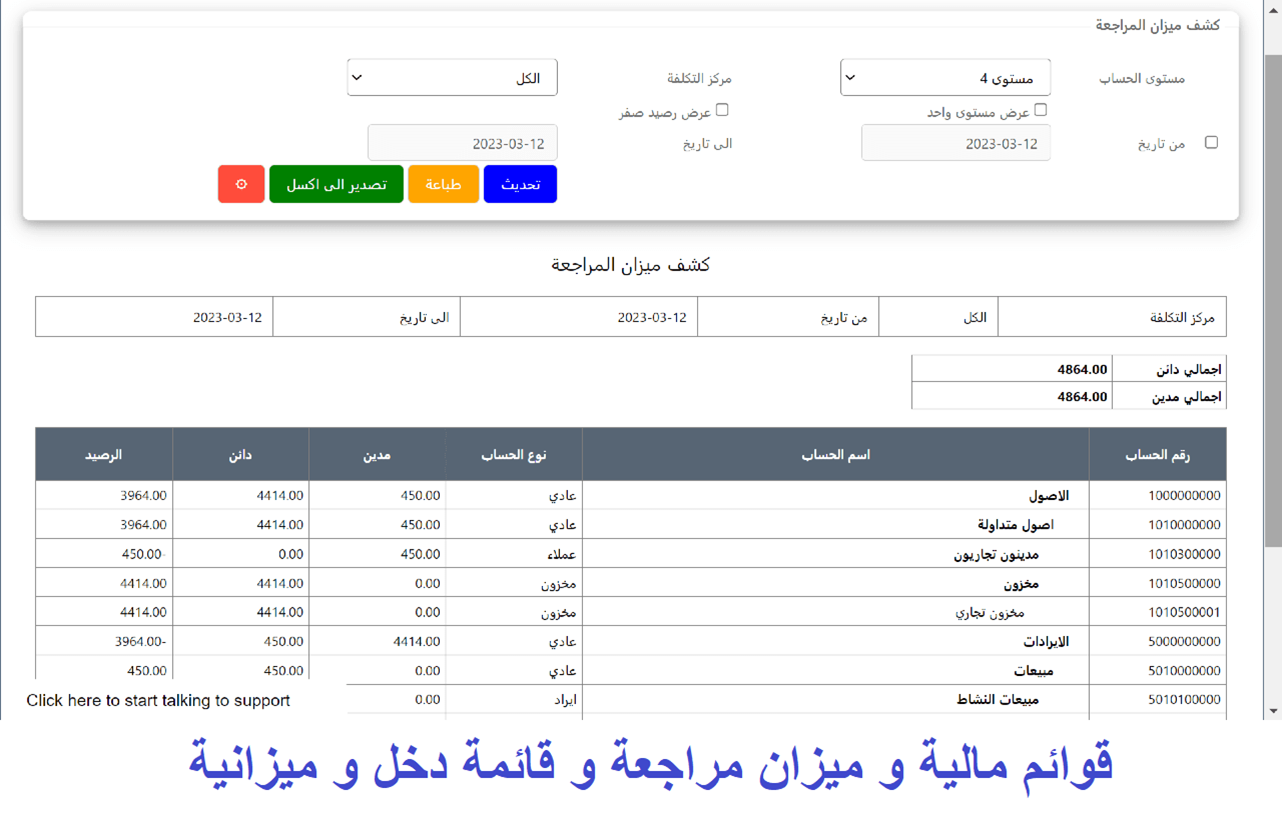Start talking to support chat link
1282x819 pixels.
point(158,701)
